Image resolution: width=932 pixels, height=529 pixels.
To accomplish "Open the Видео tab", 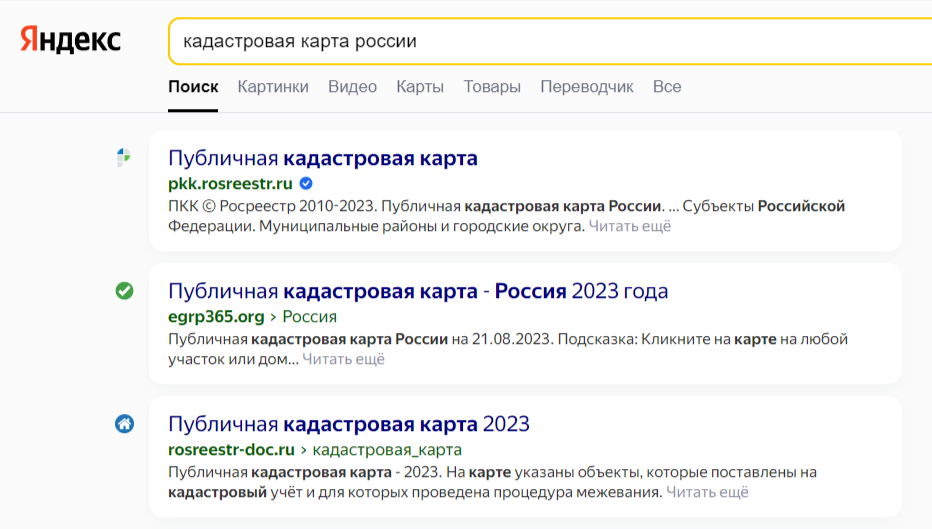I will pyautogui.click(x=352, y=87).
